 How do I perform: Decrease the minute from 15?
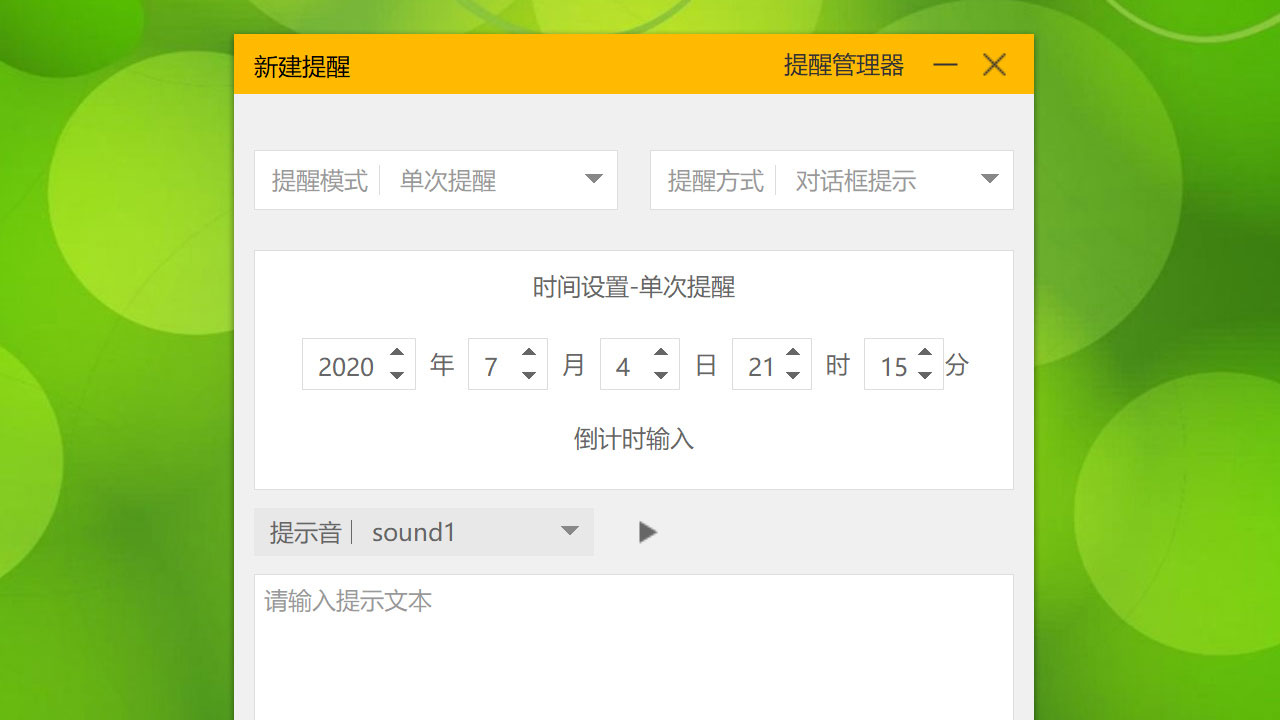925,376
